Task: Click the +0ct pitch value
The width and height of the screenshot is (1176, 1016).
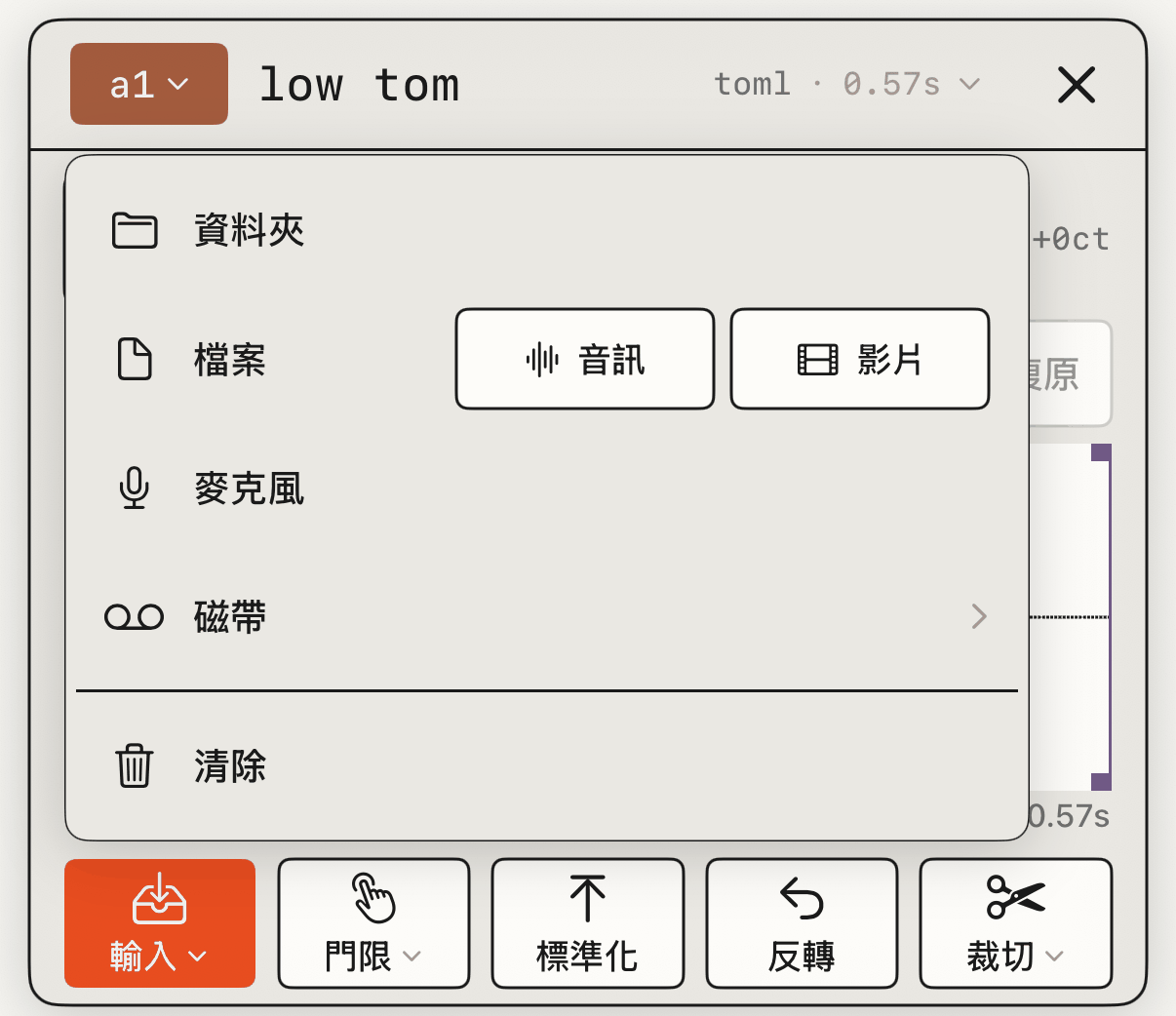Action: tap(1071, 239)
